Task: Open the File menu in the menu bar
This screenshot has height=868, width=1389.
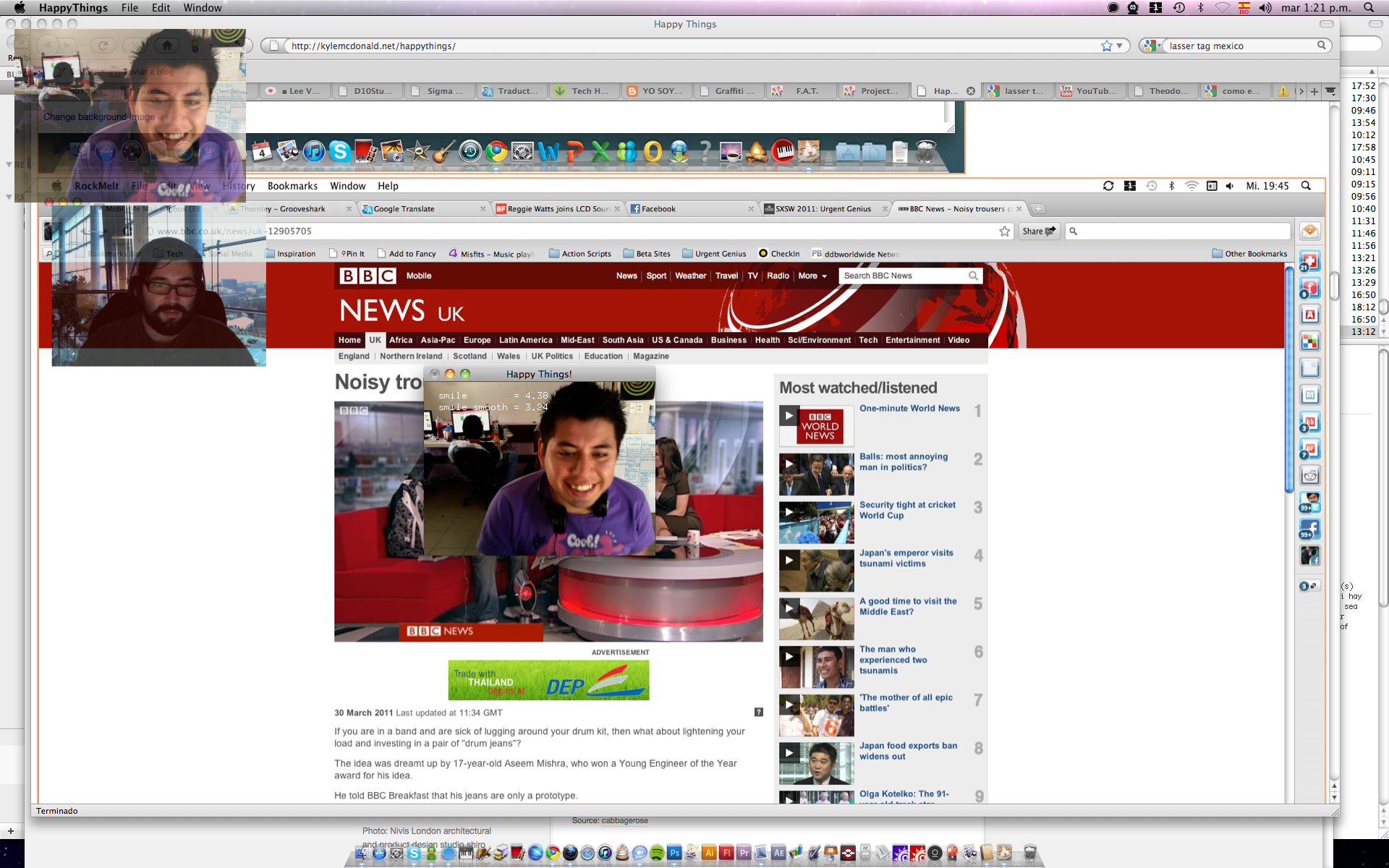Action: coord(129,8)
